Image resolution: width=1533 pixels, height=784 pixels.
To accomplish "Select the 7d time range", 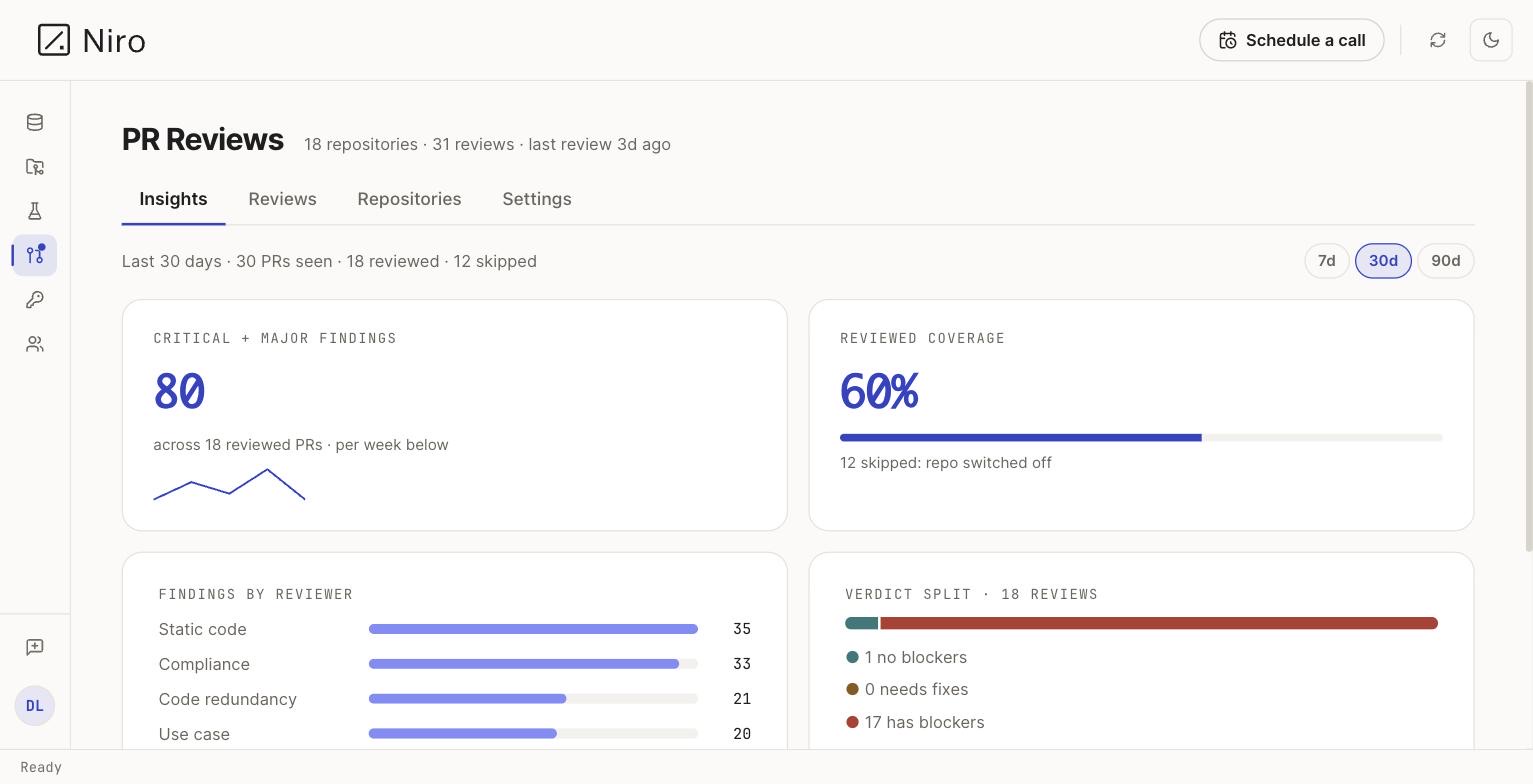I will click(1327, 261).
